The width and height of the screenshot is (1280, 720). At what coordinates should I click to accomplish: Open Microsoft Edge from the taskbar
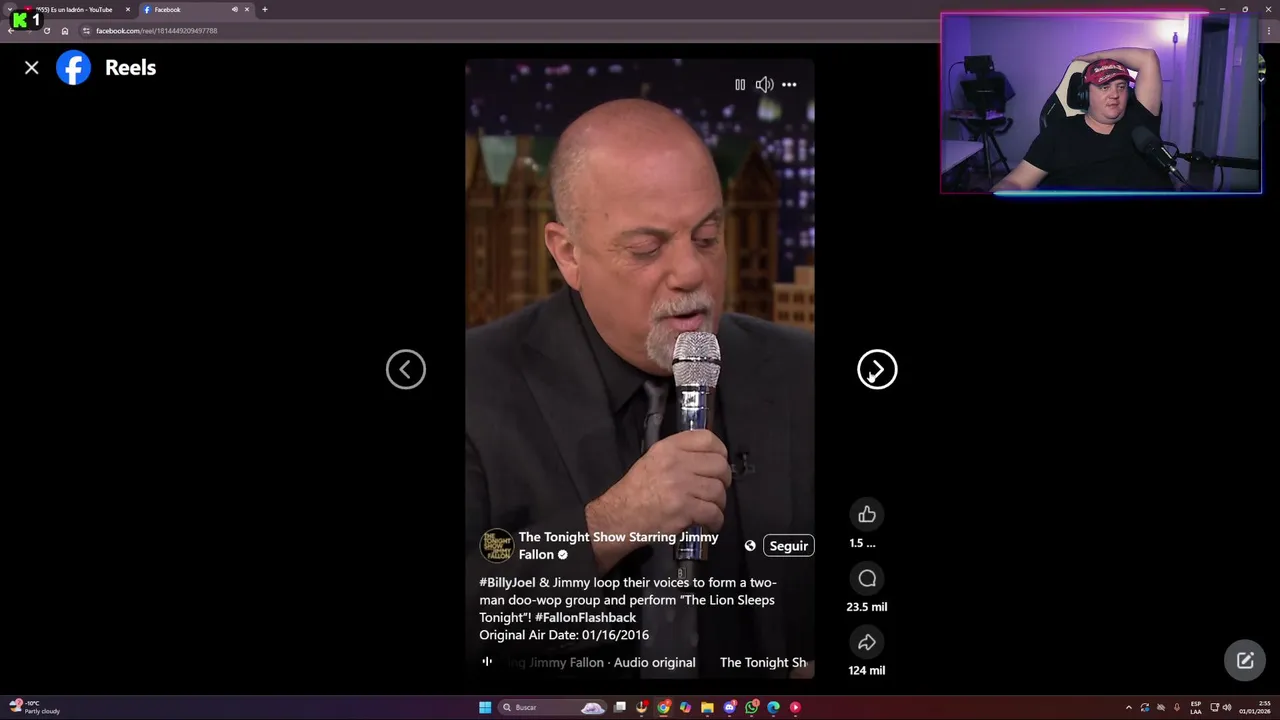click(773, 707)
